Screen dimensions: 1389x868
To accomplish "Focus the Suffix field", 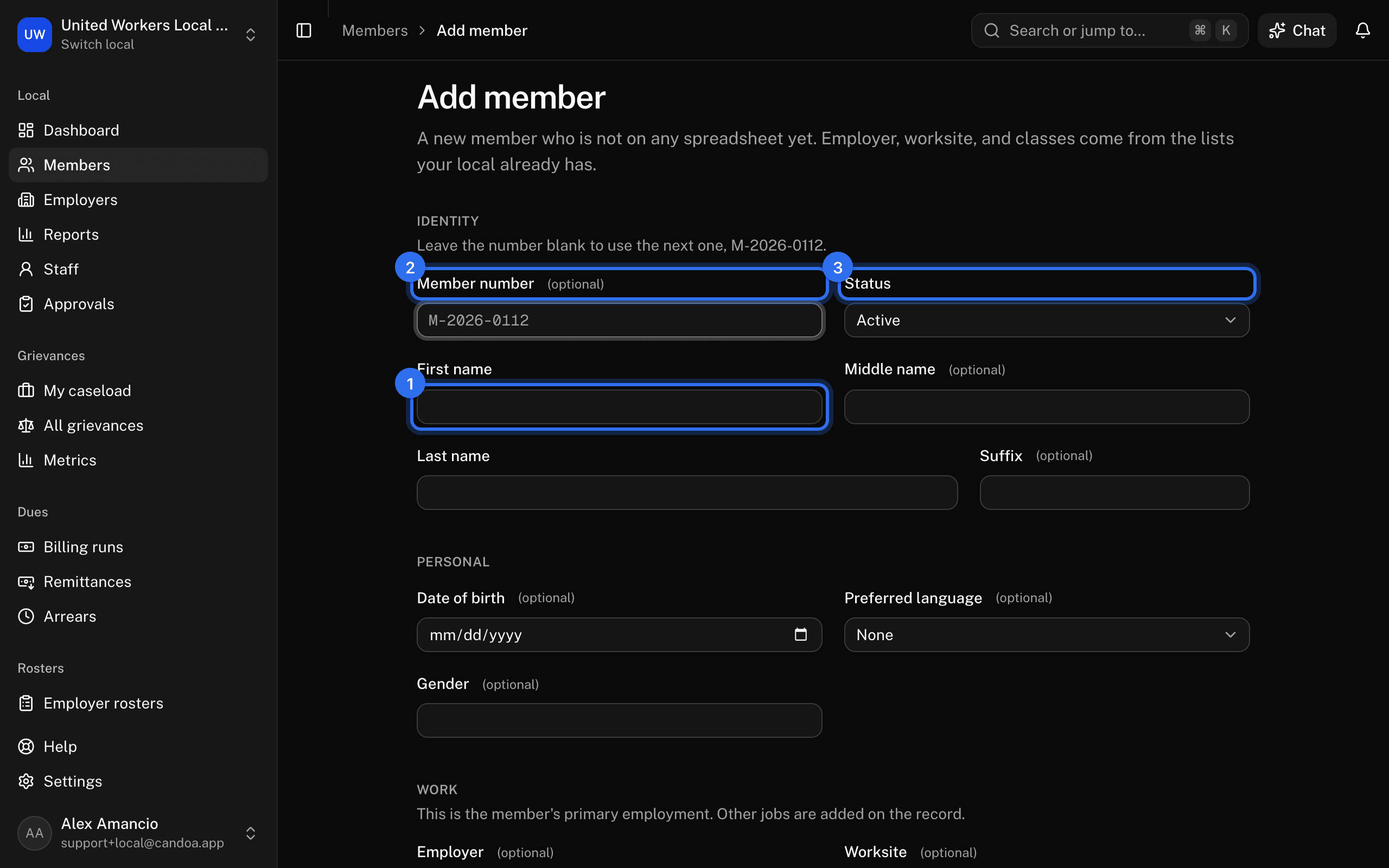I will [x=1114, y=493].
